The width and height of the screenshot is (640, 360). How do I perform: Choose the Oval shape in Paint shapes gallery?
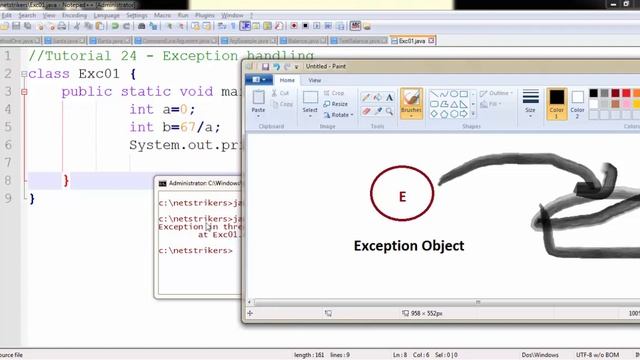pos(454,94)
